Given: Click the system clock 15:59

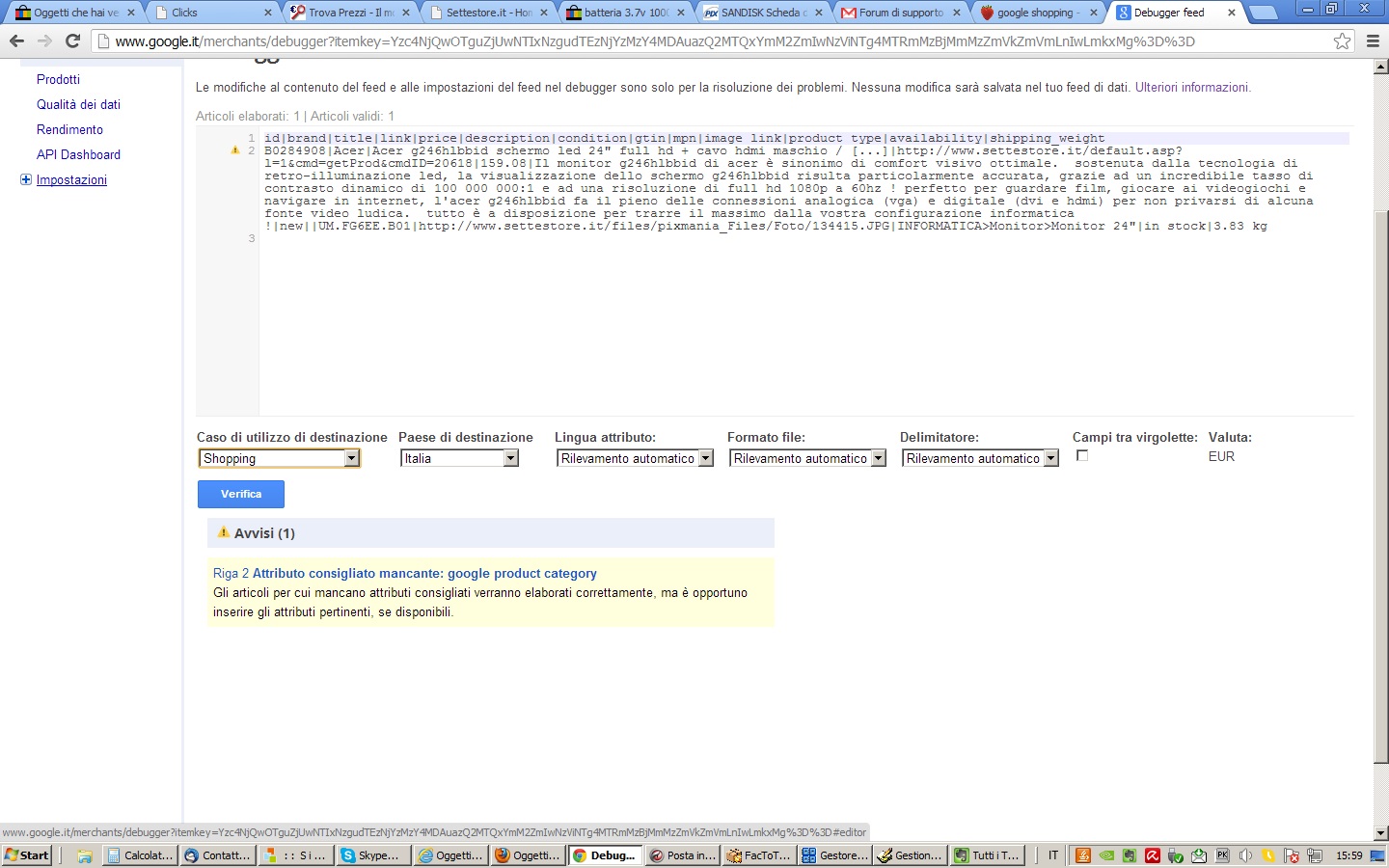Looking at the screenshot, I should [1348, 855].
